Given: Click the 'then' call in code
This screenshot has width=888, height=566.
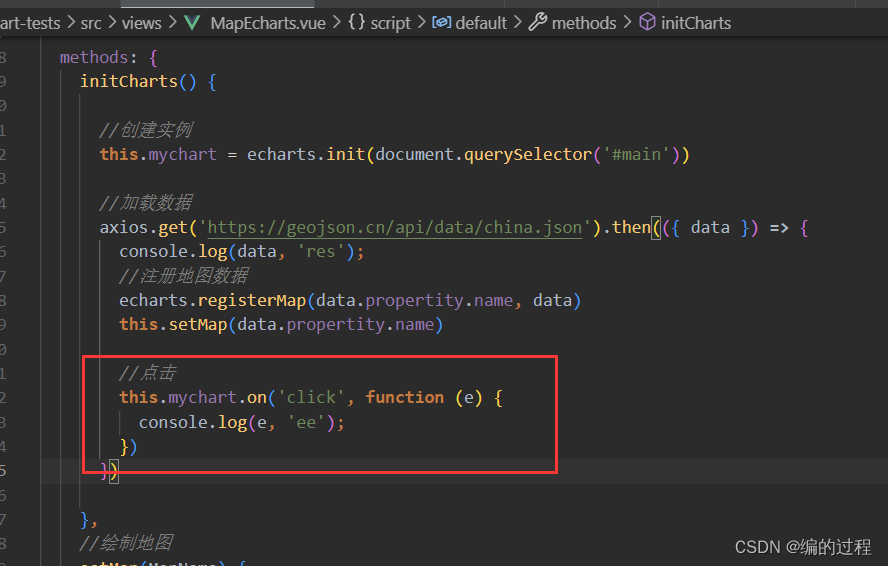Looking at the screenshot, I should point(631,227).
